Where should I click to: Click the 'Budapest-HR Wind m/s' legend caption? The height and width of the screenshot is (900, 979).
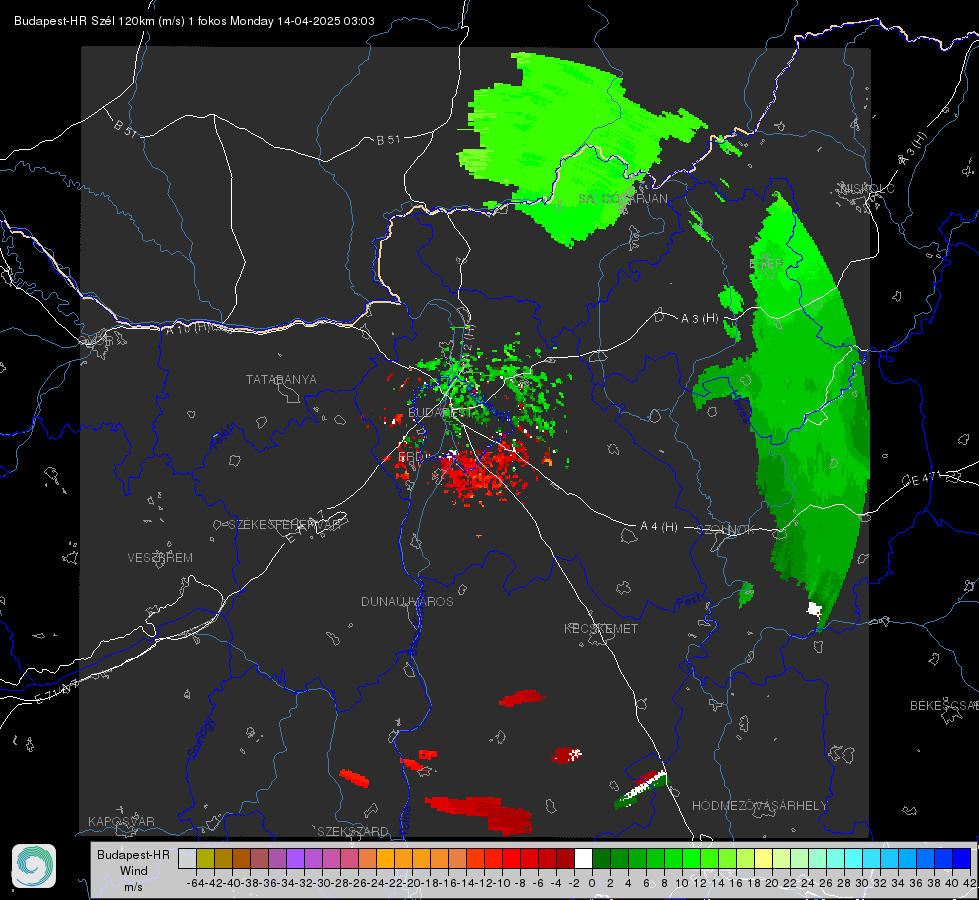pos(134,871)
